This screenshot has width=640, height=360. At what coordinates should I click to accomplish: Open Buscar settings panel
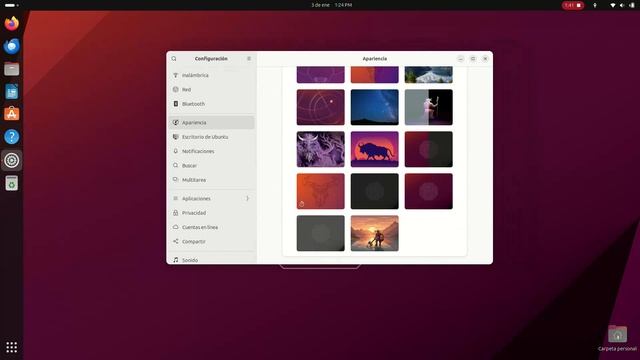click(x=211, y=165)
